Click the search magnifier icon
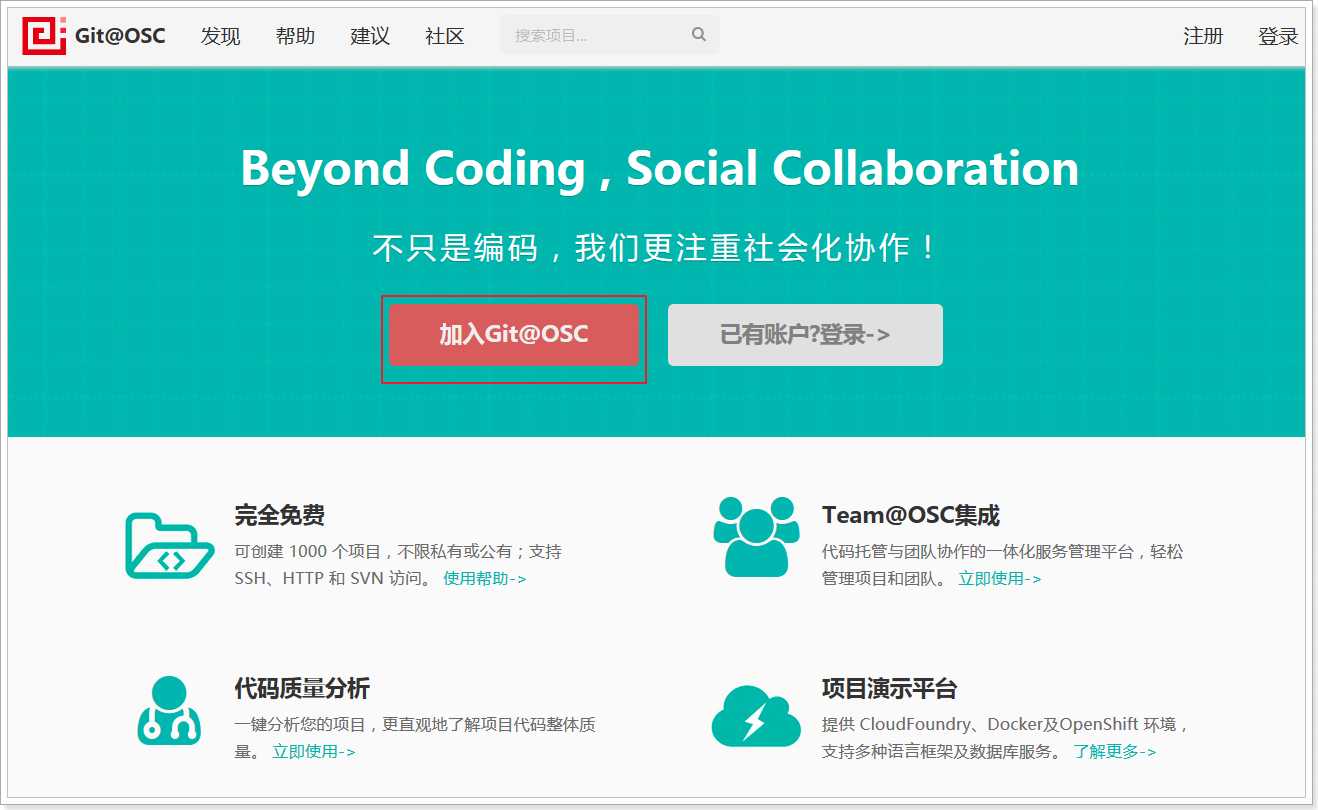 tap(698, 35)
